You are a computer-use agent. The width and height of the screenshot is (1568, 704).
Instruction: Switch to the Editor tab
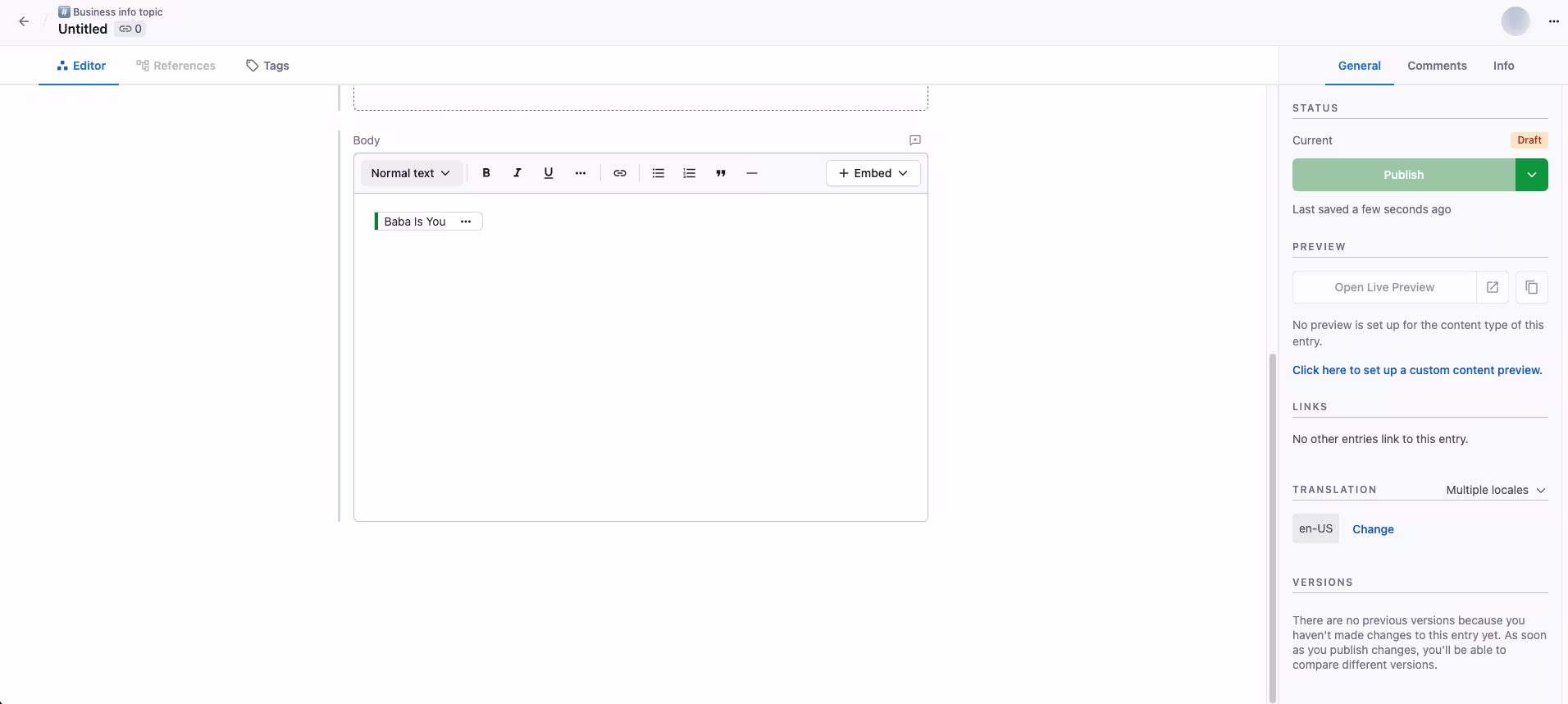(x=80, y=66)
